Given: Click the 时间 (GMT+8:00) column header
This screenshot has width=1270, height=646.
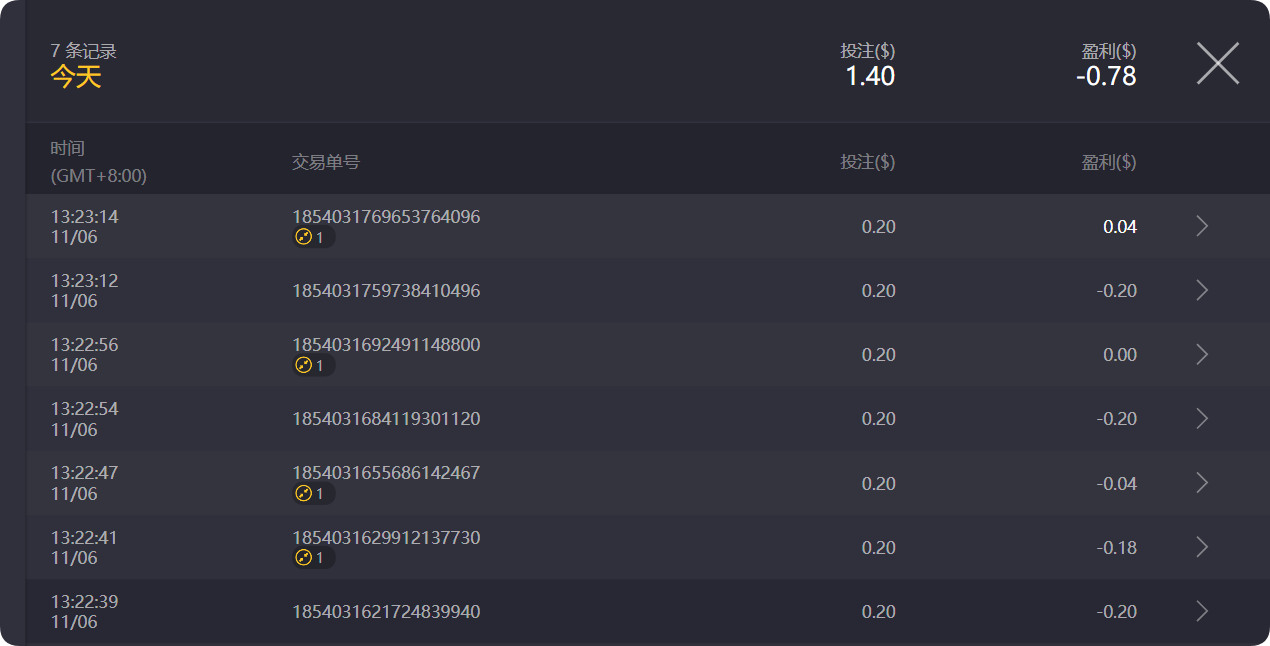Looking at the screenshot, I should (98, 162).
